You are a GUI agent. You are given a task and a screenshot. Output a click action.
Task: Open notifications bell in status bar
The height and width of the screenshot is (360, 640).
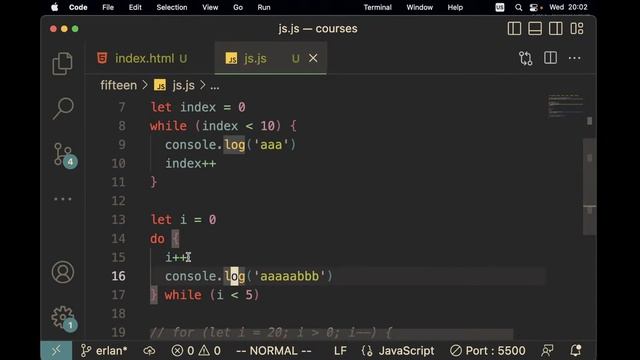tap(576, 351)
